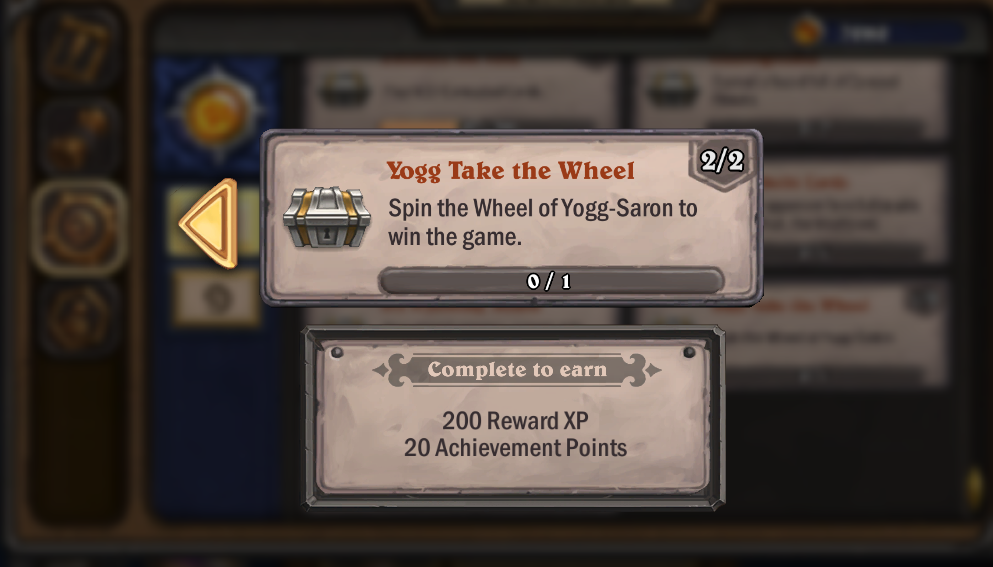Select the 2/2 tier badge
Image resolution: width=993 pixels, height=567 pixels.
click(722, 162)
